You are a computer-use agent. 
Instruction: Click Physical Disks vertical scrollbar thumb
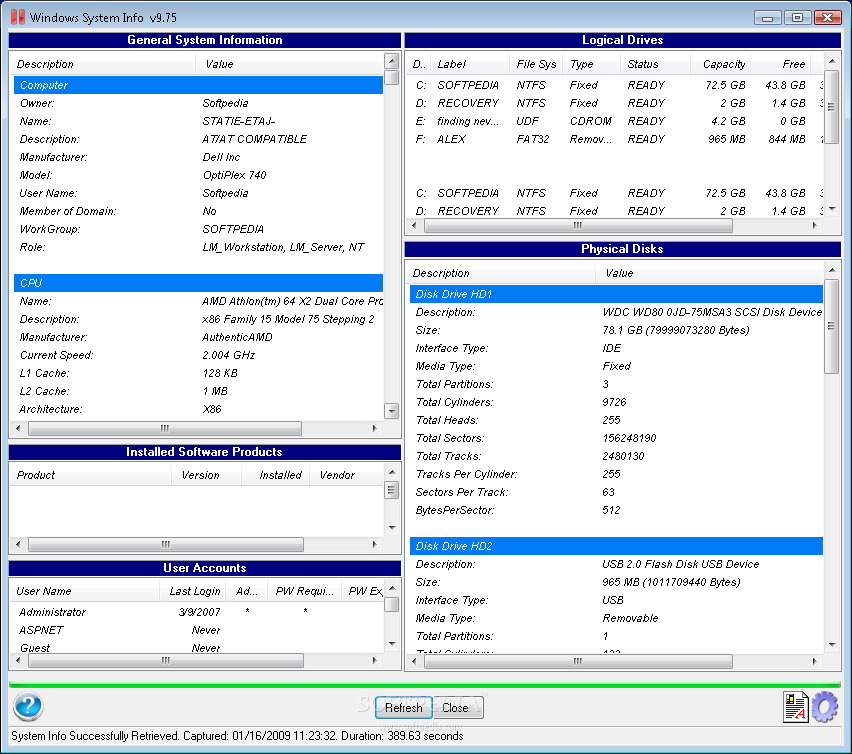click(831, 326)
